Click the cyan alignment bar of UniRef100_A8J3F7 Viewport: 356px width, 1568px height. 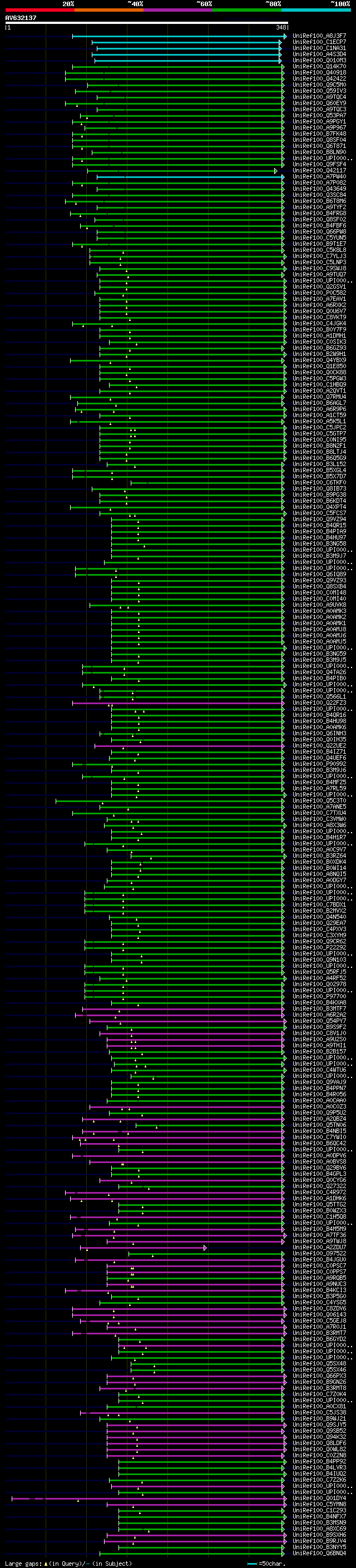pyautogui.click(x=179, y=37)
